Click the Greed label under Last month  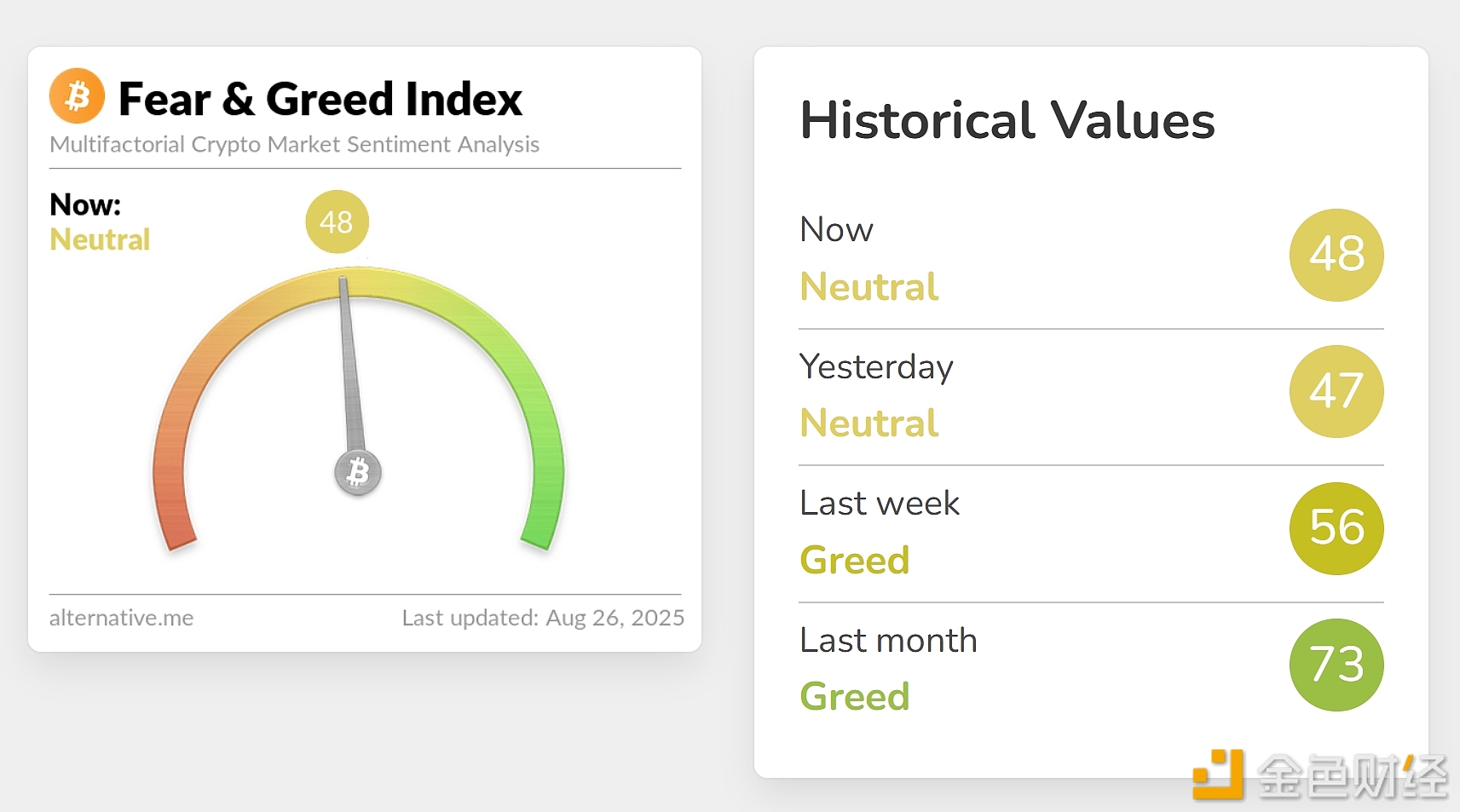tap(855, 697)
